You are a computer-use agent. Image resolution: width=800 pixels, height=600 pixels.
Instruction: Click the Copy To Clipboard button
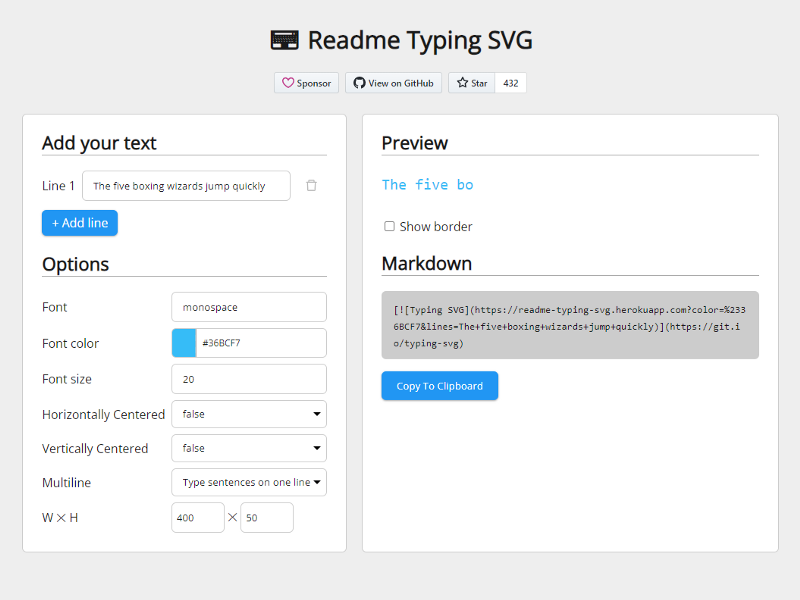click(439, 386)
